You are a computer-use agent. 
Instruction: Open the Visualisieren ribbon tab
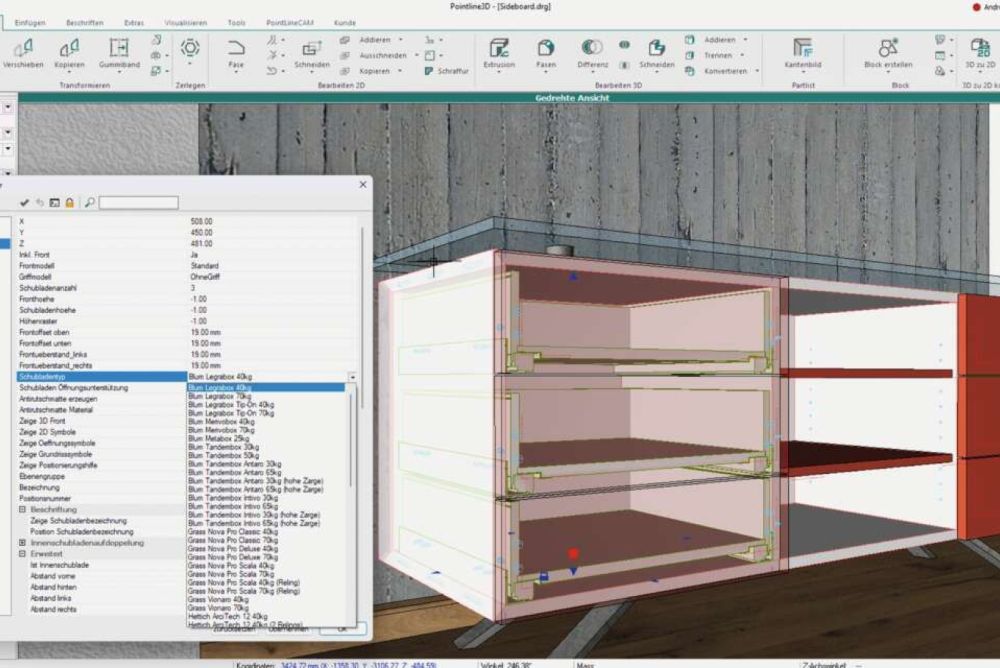(x=185, y=22)
